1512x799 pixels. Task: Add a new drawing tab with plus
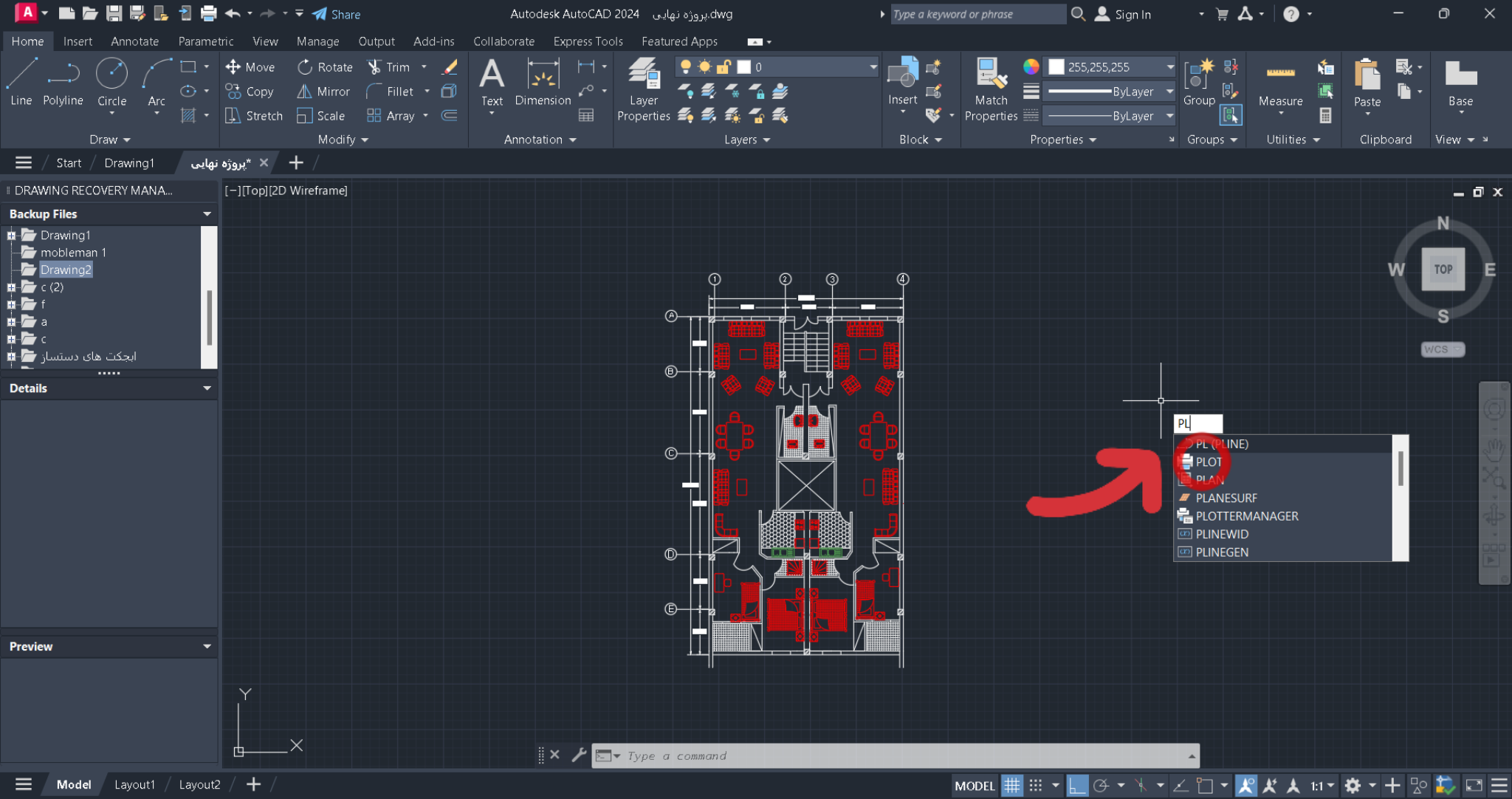click(x=296, y=163)
